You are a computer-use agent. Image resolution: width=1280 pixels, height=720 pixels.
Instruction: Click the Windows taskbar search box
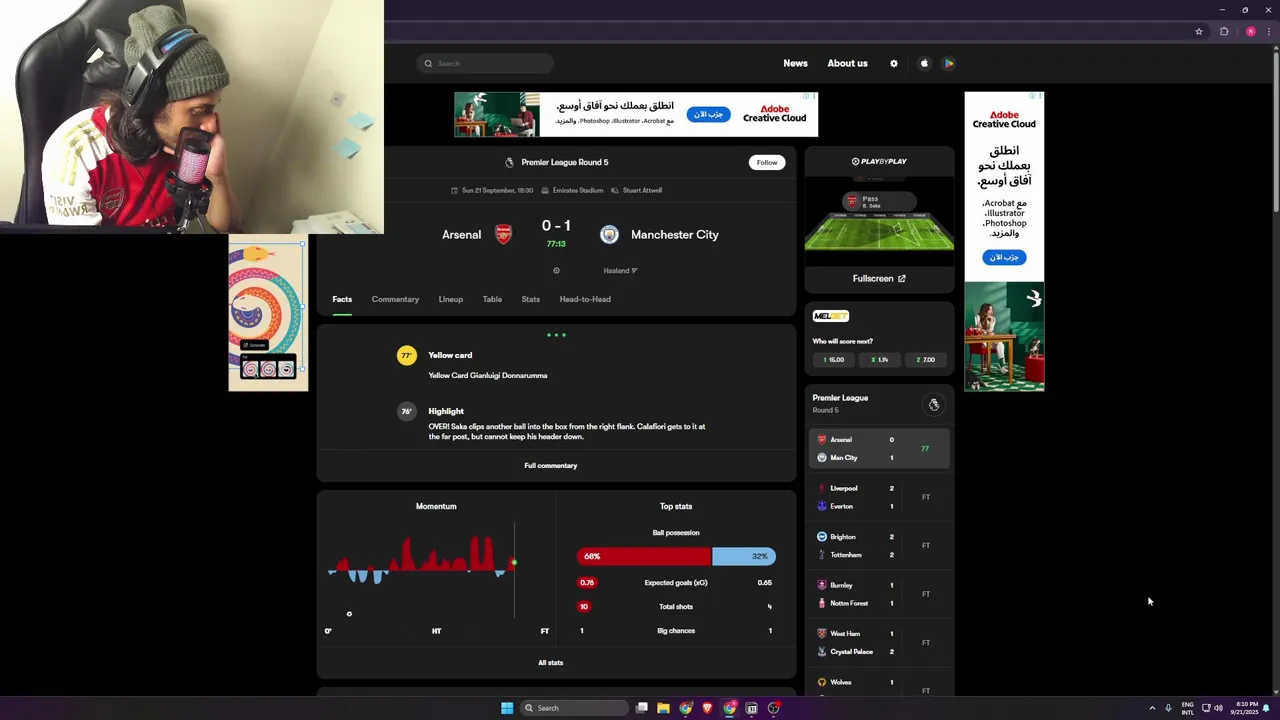click(576, 708)
